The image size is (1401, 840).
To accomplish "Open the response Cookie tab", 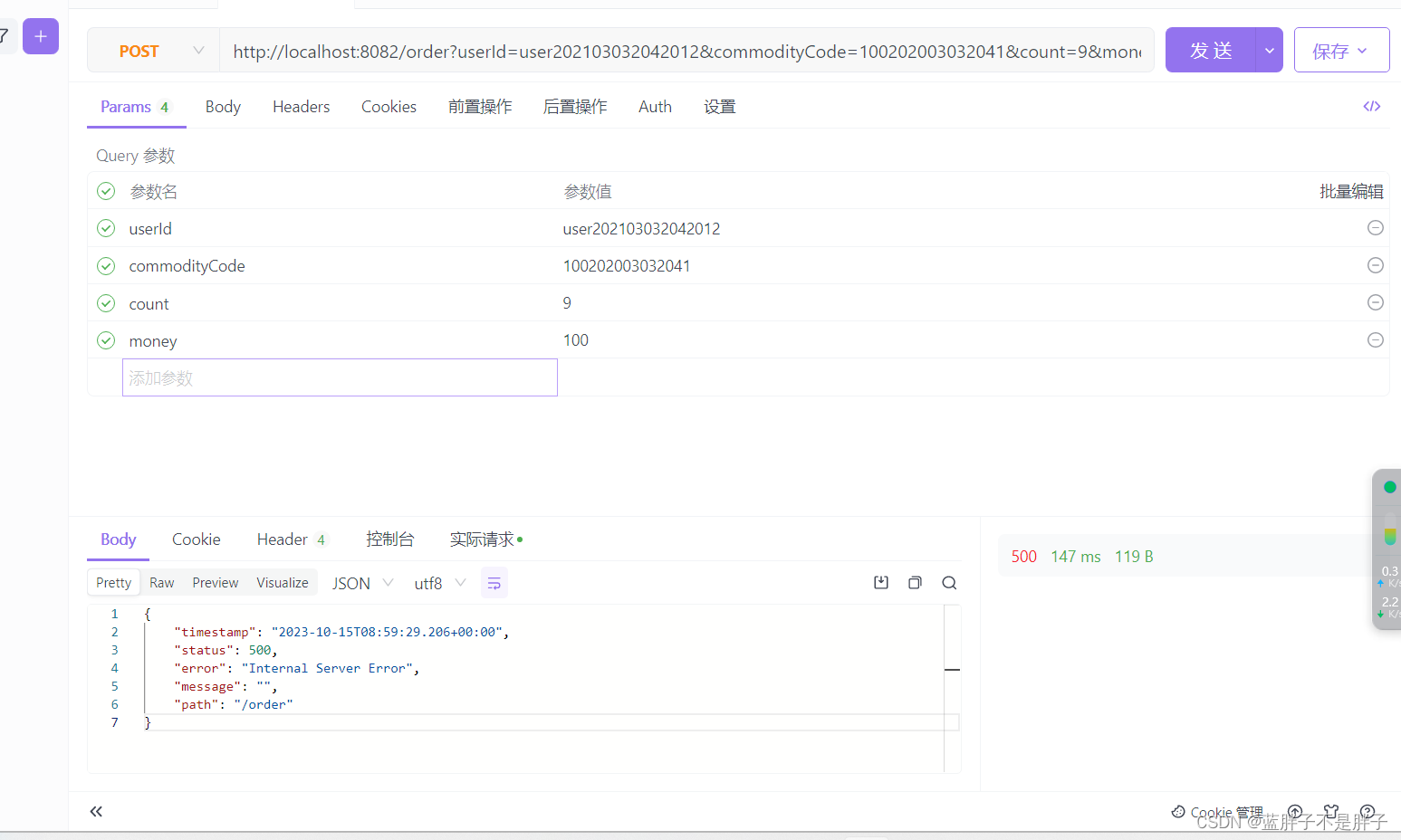I will click(197, 539).
